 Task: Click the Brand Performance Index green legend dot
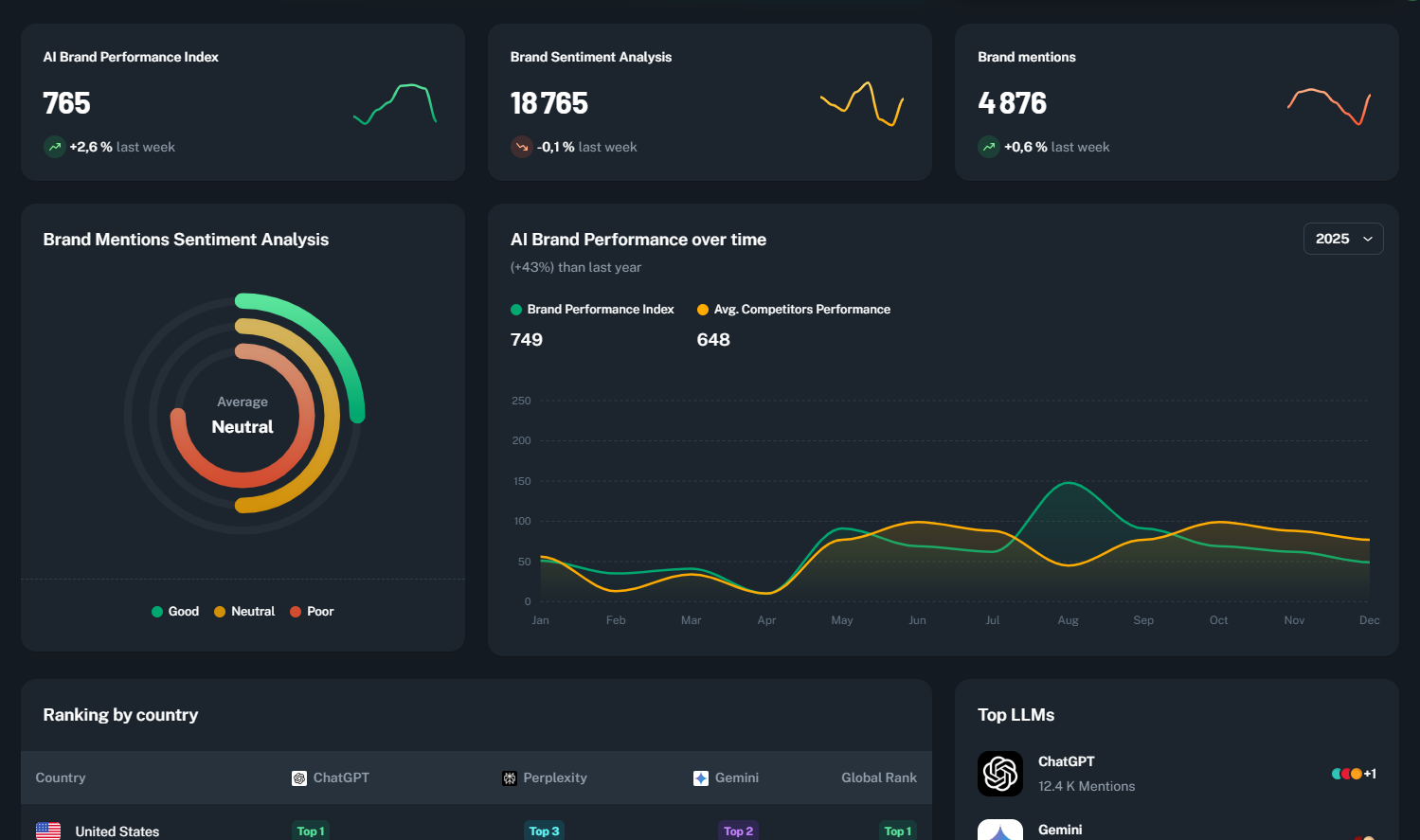pos(516,310)
